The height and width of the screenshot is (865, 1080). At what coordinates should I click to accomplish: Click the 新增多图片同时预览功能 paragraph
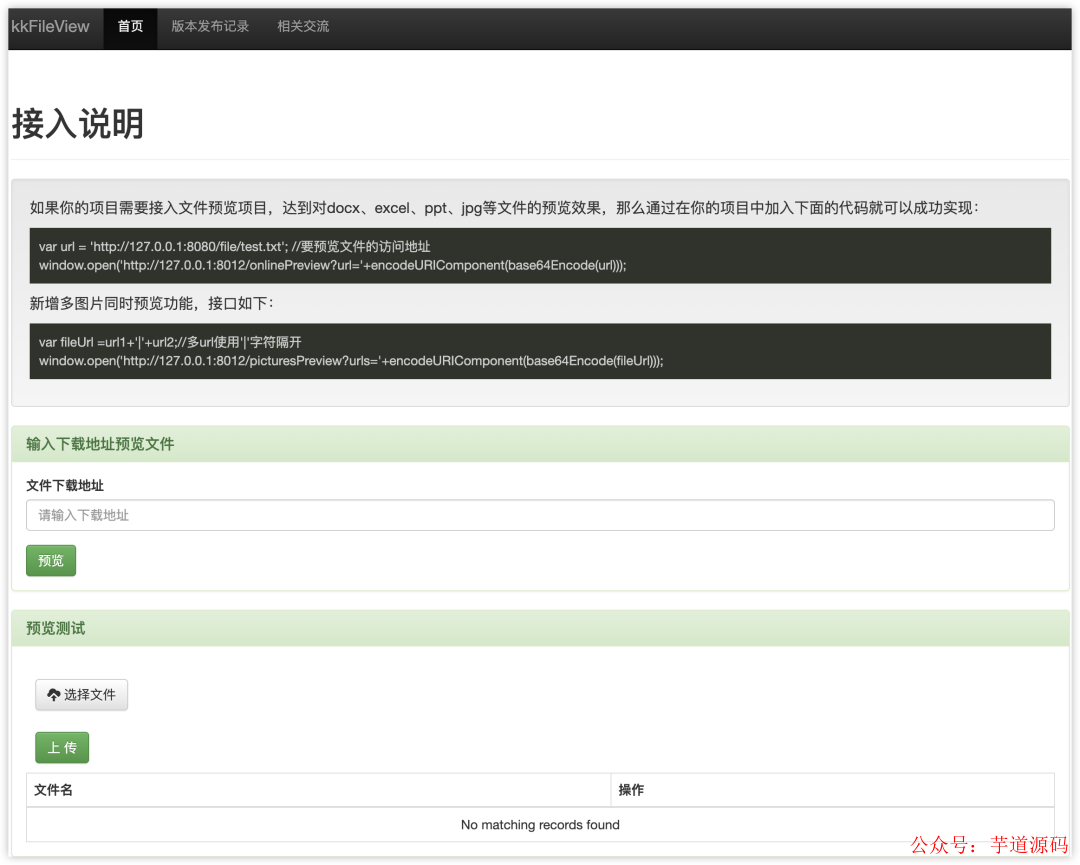click(x=152, y=303)
